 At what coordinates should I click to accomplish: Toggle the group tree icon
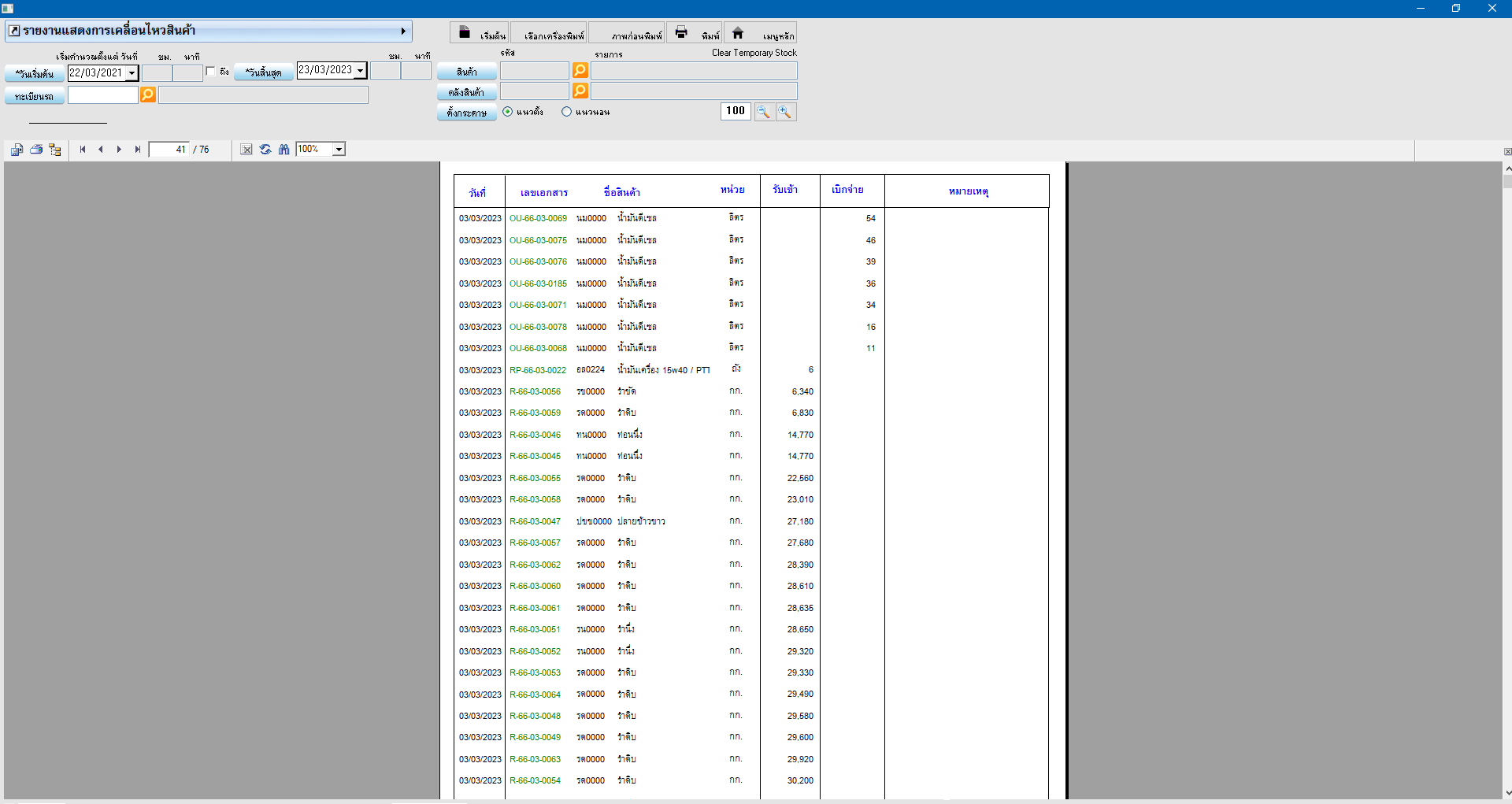55,150
